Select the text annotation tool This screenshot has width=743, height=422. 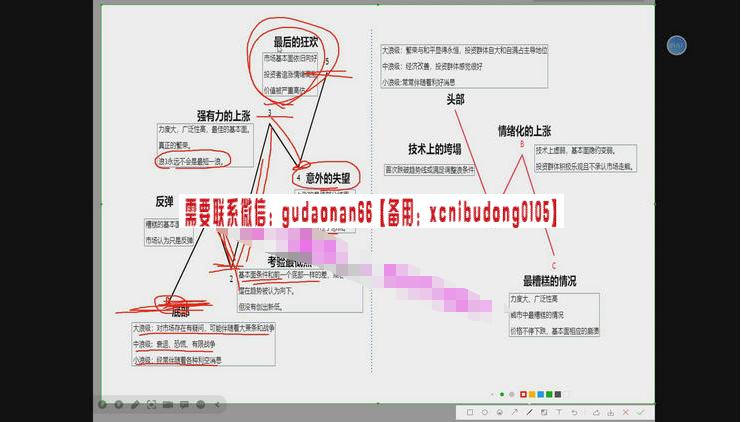click(x=559, y=412)
